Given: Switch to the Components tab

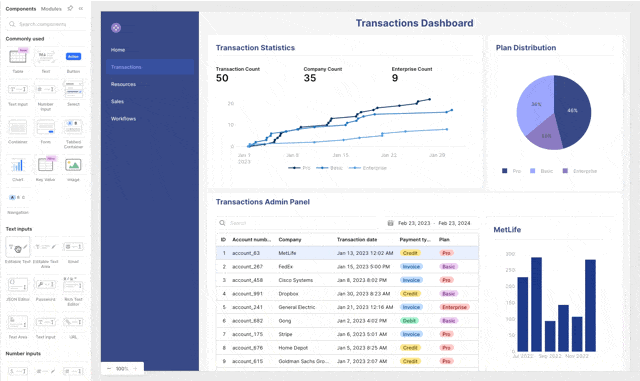Looking at the screenshot, I should (21, 9).
